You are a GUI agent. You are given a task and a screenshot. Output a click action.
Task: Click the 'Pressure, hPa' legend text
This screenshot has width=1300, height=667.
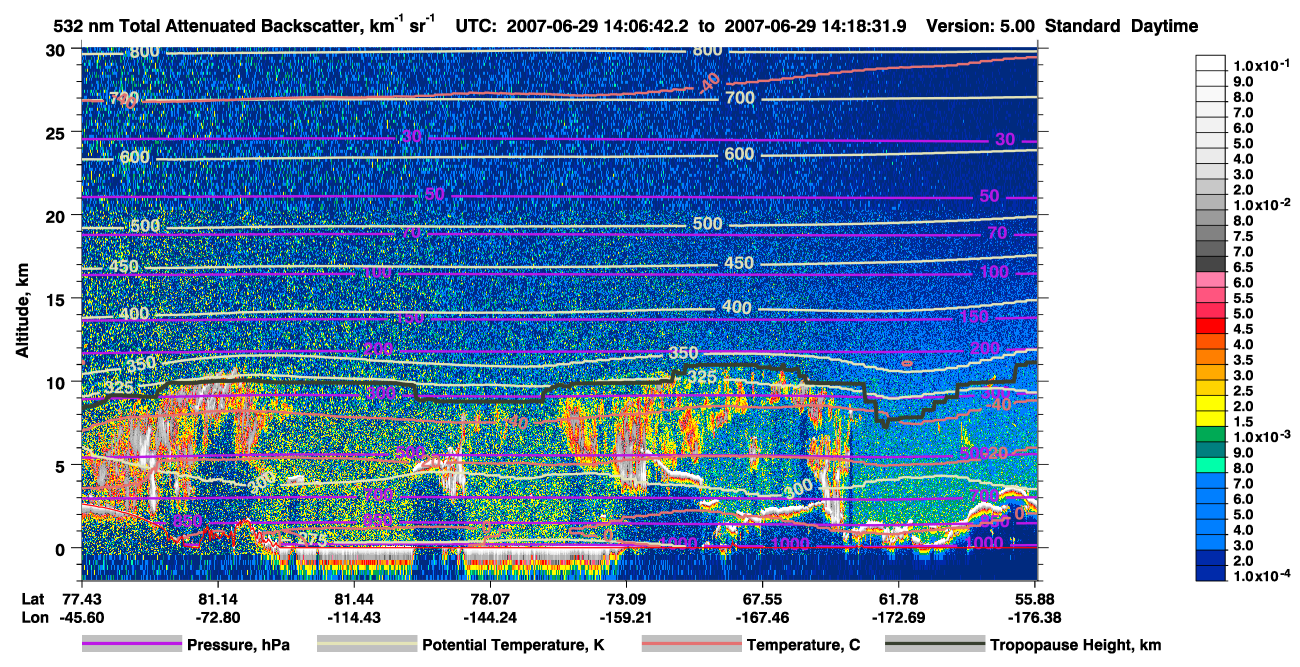tap(237, 645)
